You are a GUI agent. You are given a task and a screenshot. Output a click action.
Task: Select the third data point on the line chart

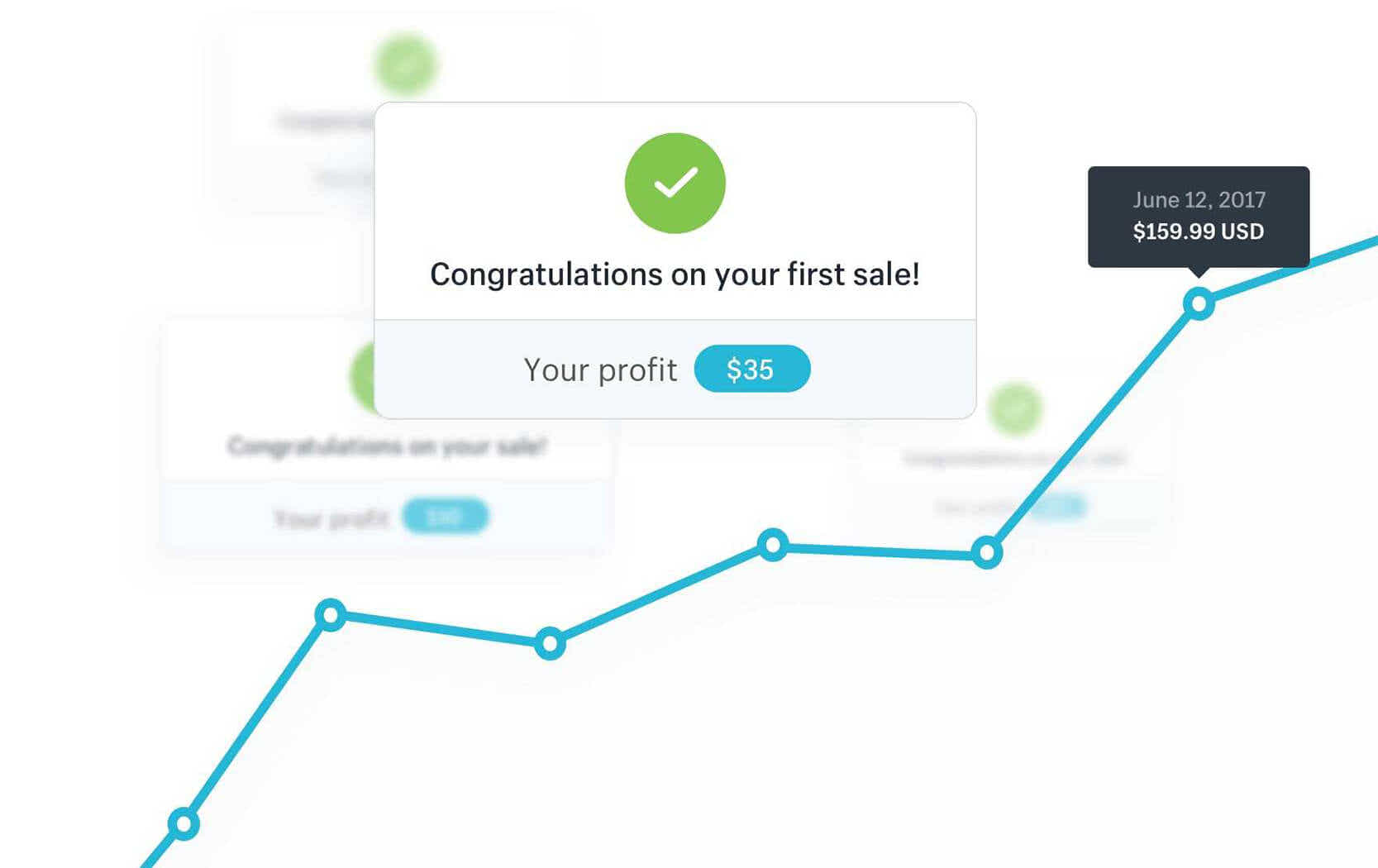(x=550, y=643)
